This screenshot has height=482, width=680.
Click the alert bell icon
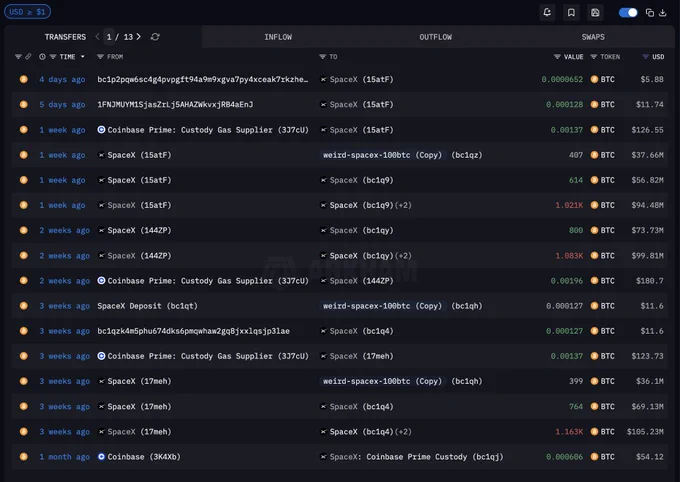547,13
